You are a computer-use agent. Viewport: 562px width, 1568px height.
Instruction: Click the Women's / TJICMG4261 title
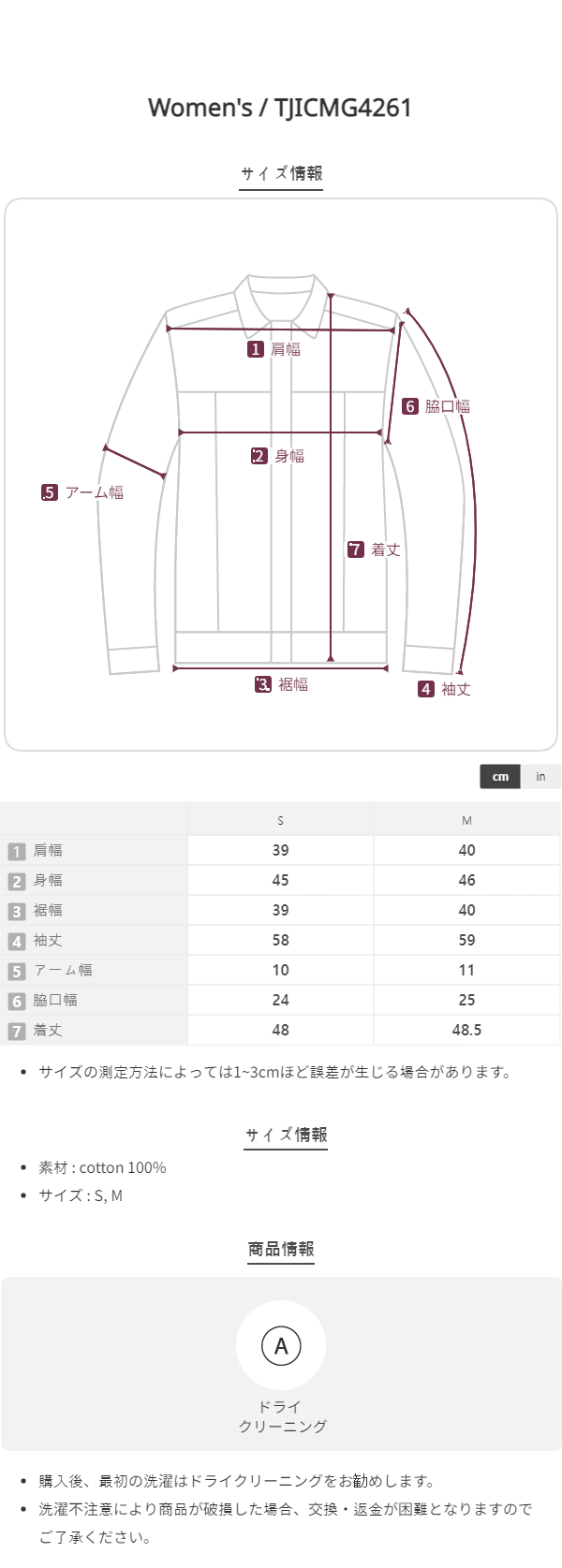[x=280, y=108]
